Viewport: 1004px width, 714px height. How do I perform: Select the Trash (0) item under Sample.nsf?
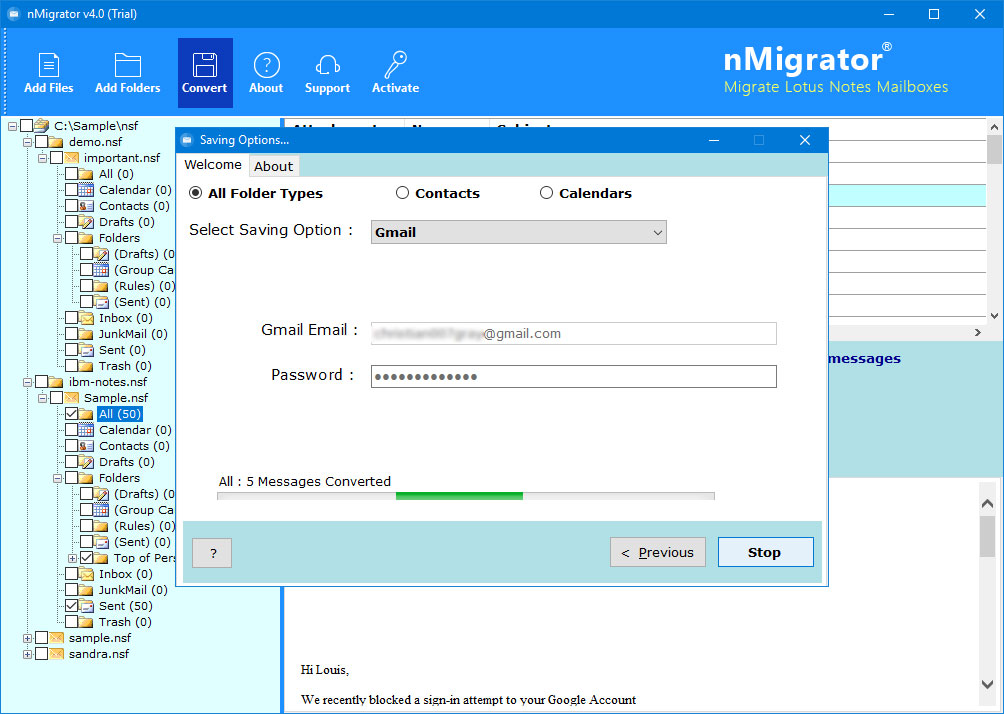tap(125, 622)
